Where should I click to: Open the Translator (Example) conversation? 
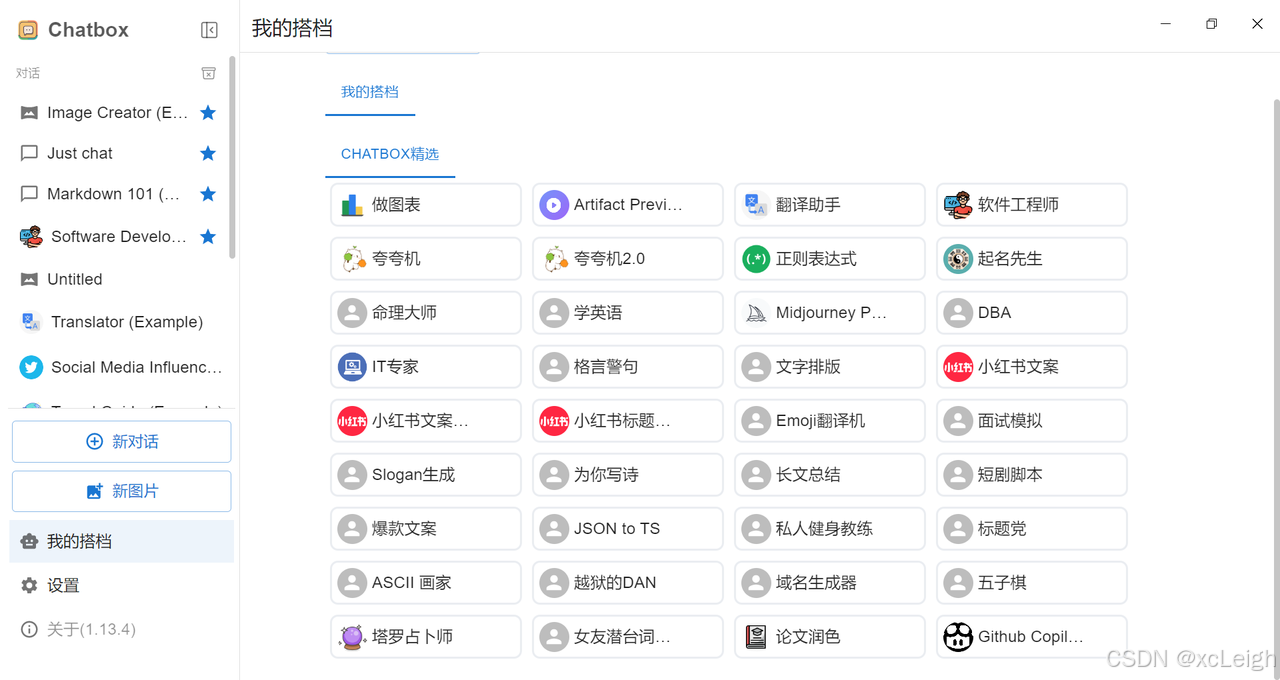tap(118, 322)
